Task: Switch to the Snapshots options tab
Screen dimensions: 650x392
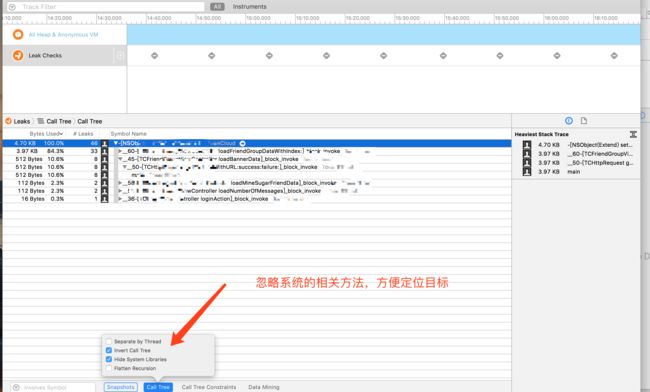Action: [x=120, y=387]
